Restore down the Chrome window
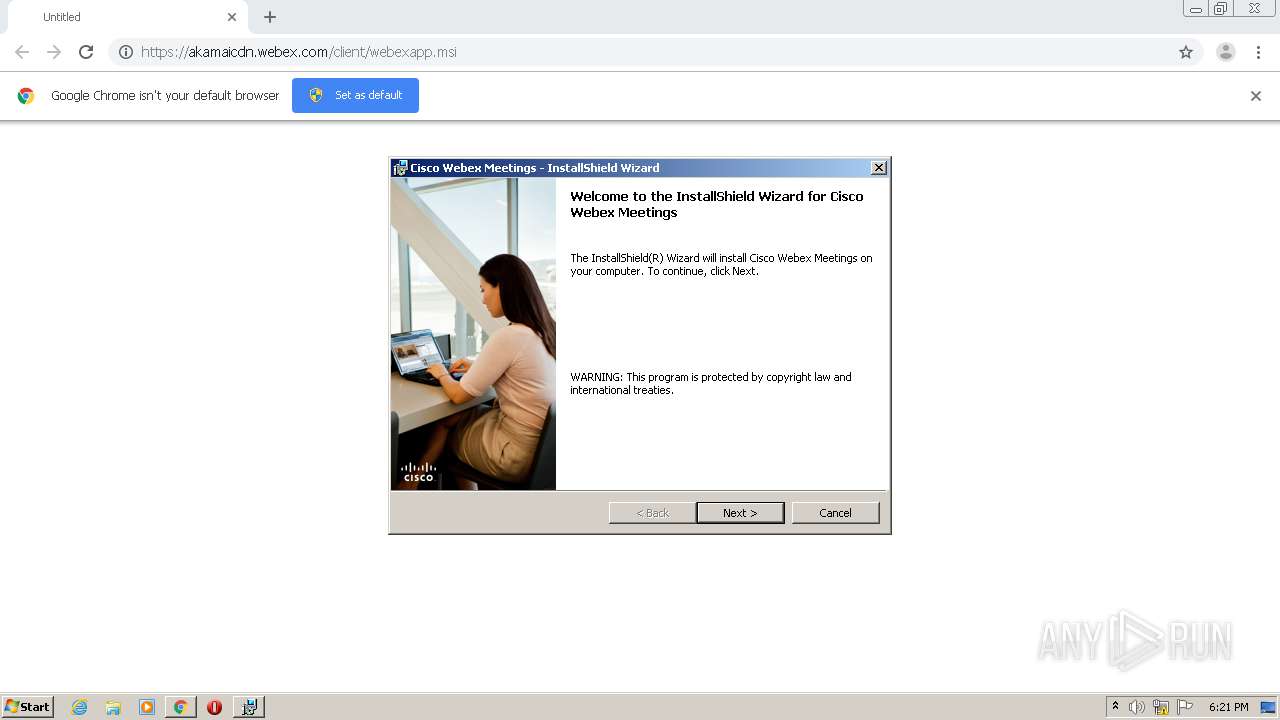Image resolution: width=1280 pixels, height=720 pixels. [1221, 9]
